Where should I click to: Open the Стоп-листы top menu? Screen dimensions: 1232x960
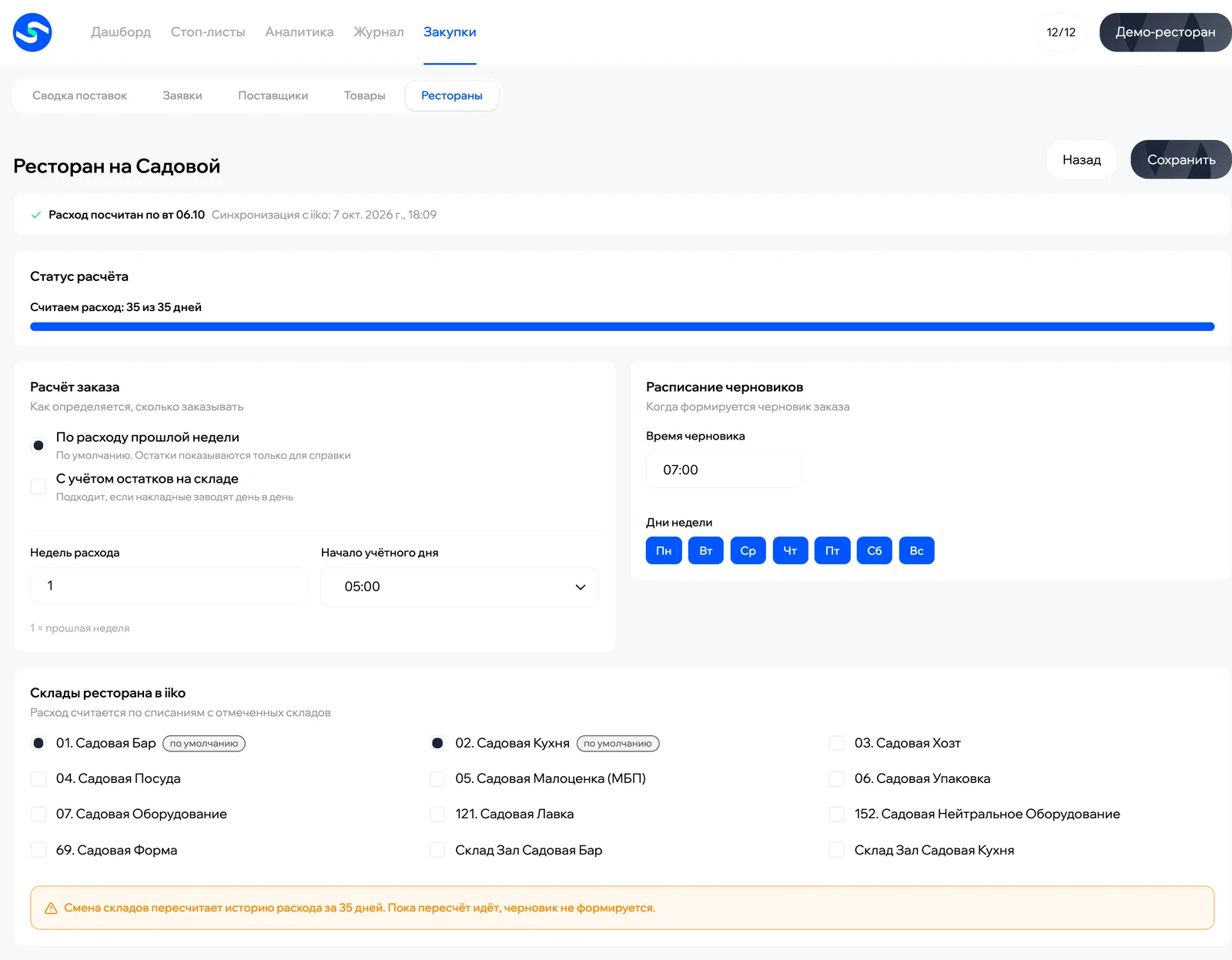pyautogui.click(x=208, y=32)
